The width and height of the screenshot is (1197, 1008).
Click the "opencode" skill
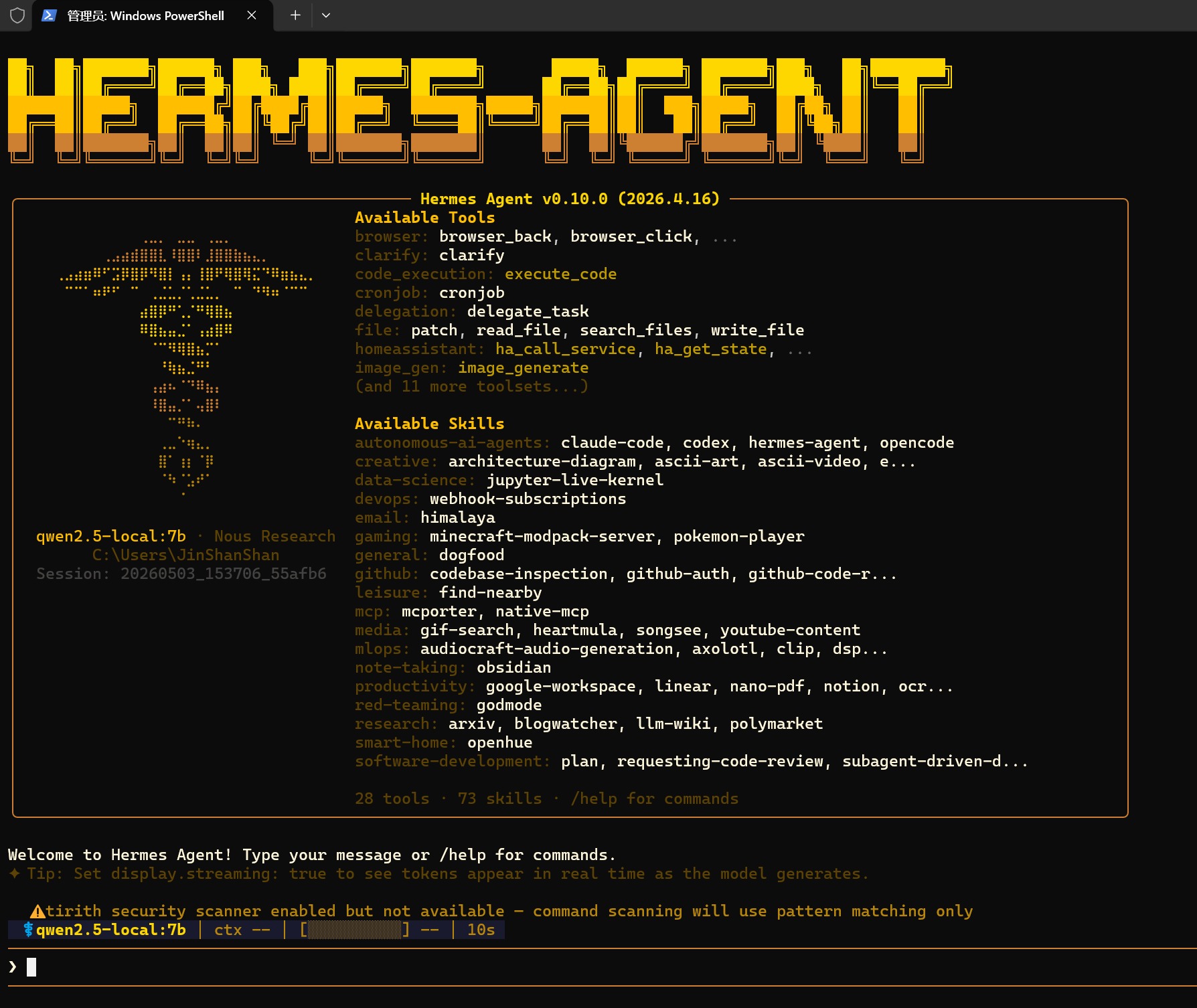click(917, 442)
